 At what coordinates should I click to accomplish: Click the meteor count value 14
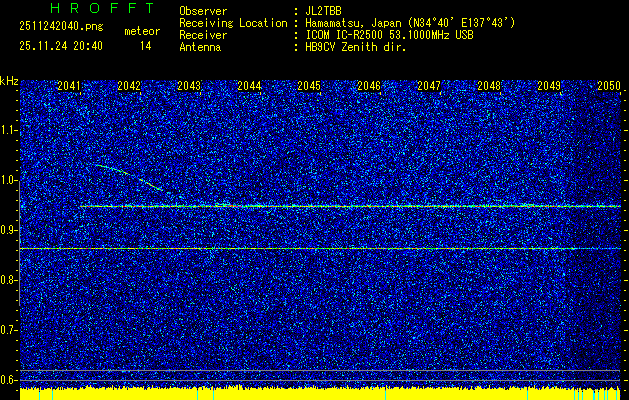(146, 46)
